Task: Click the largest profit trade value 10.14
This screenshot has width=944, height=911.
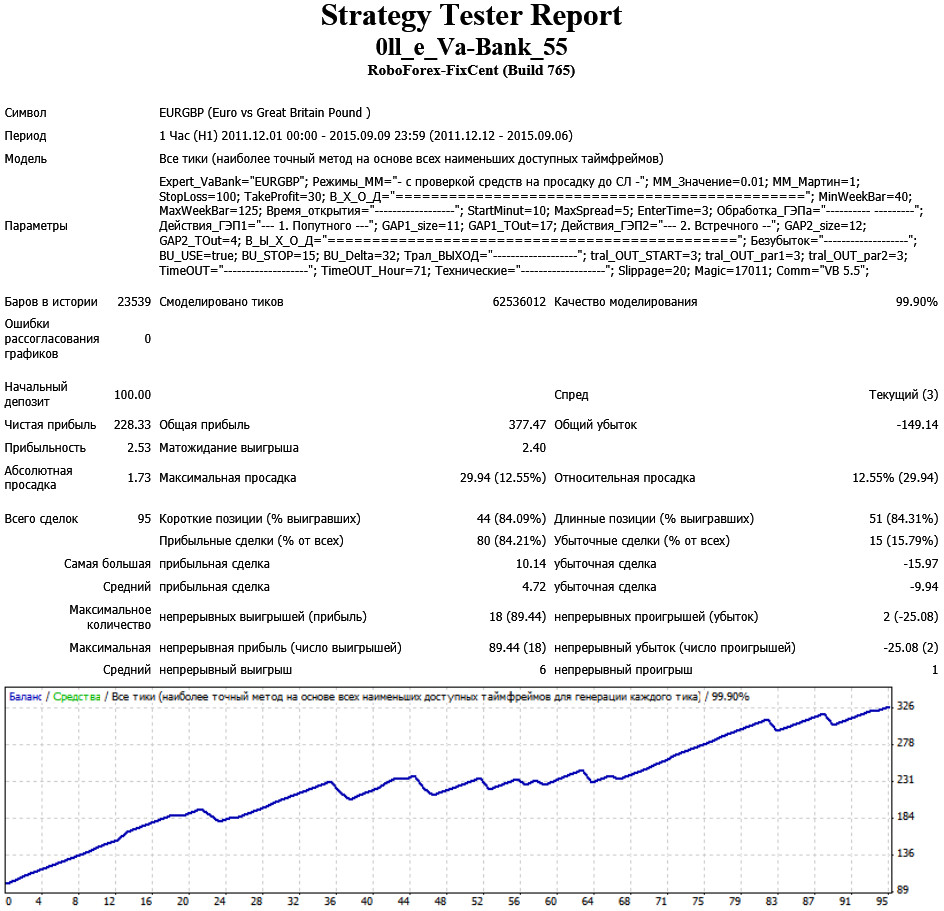Action: pyautogui.click(x=530, y=564)
